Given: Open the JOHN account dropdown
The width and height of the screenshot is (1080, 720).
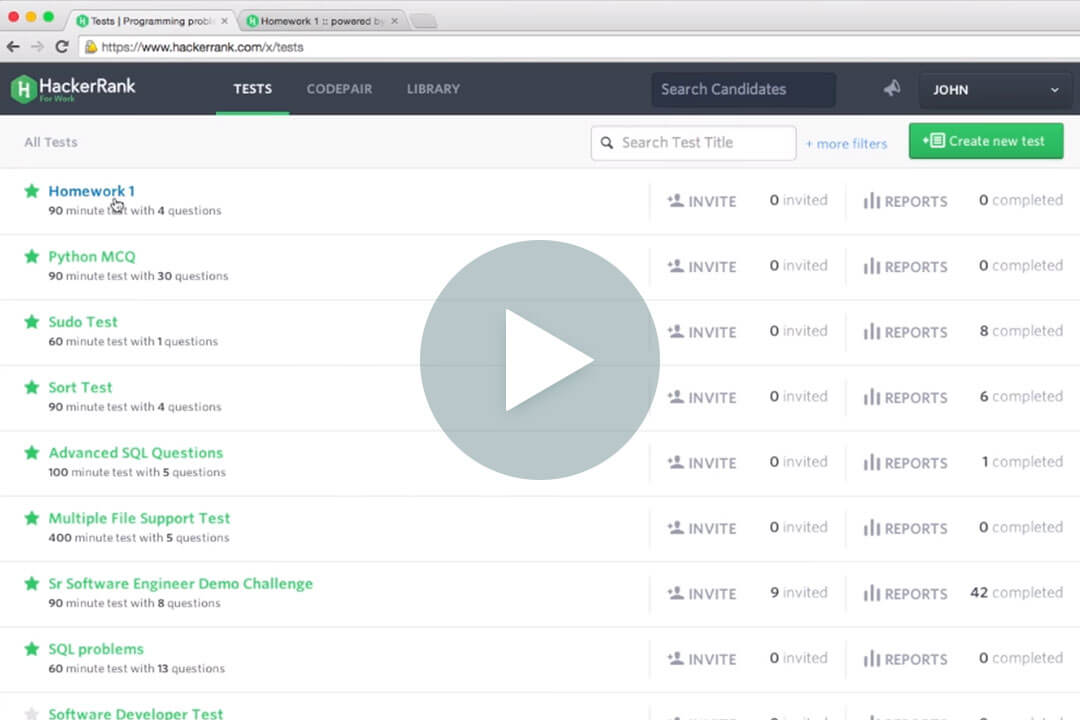Looking at the screenshot, I should [x=995, y=90].
